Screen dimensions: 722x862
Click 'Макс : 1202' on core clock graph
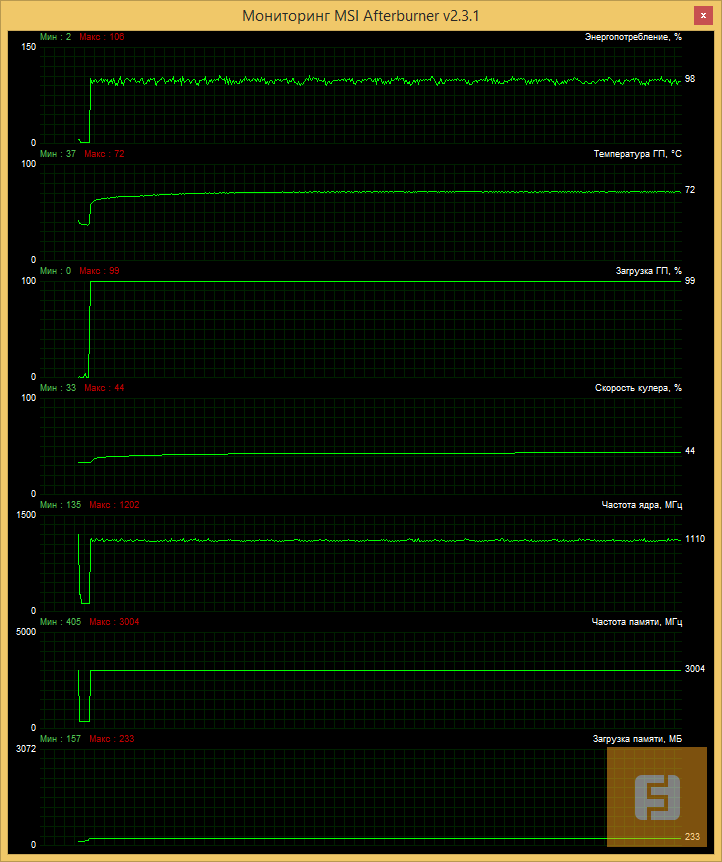point(114,505)
